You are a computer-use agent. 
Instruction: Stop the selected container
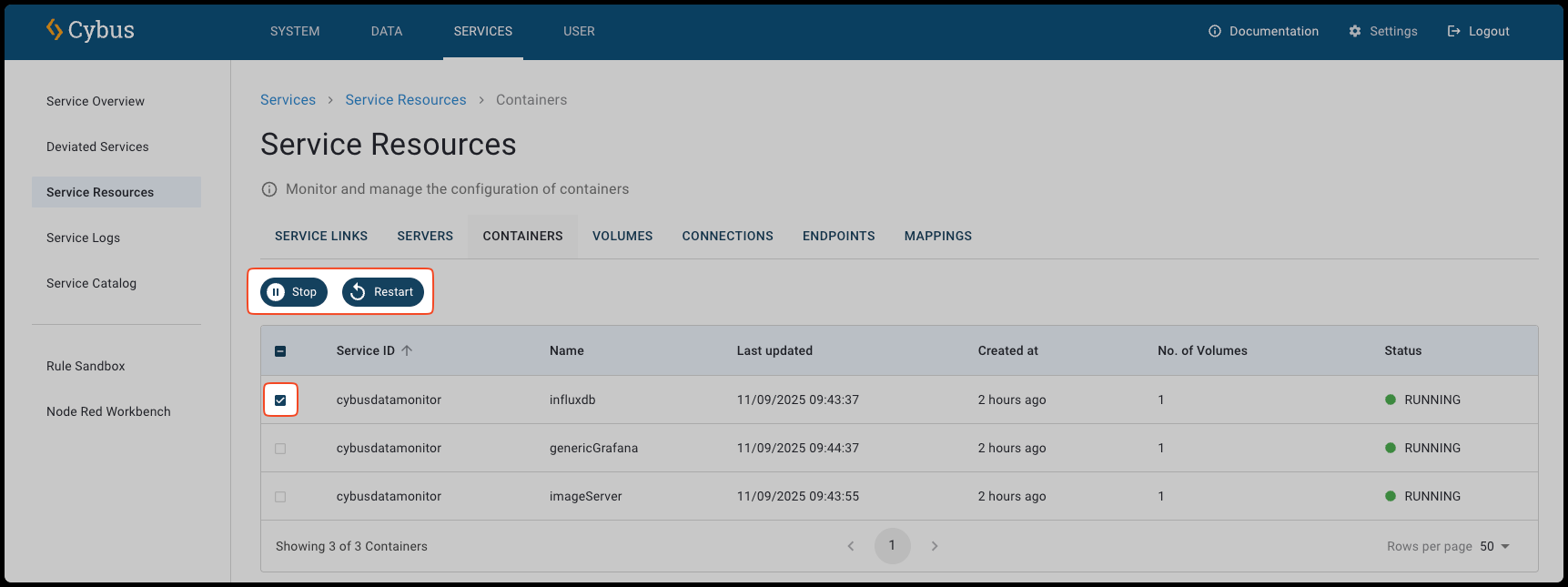tap(293, 292)
